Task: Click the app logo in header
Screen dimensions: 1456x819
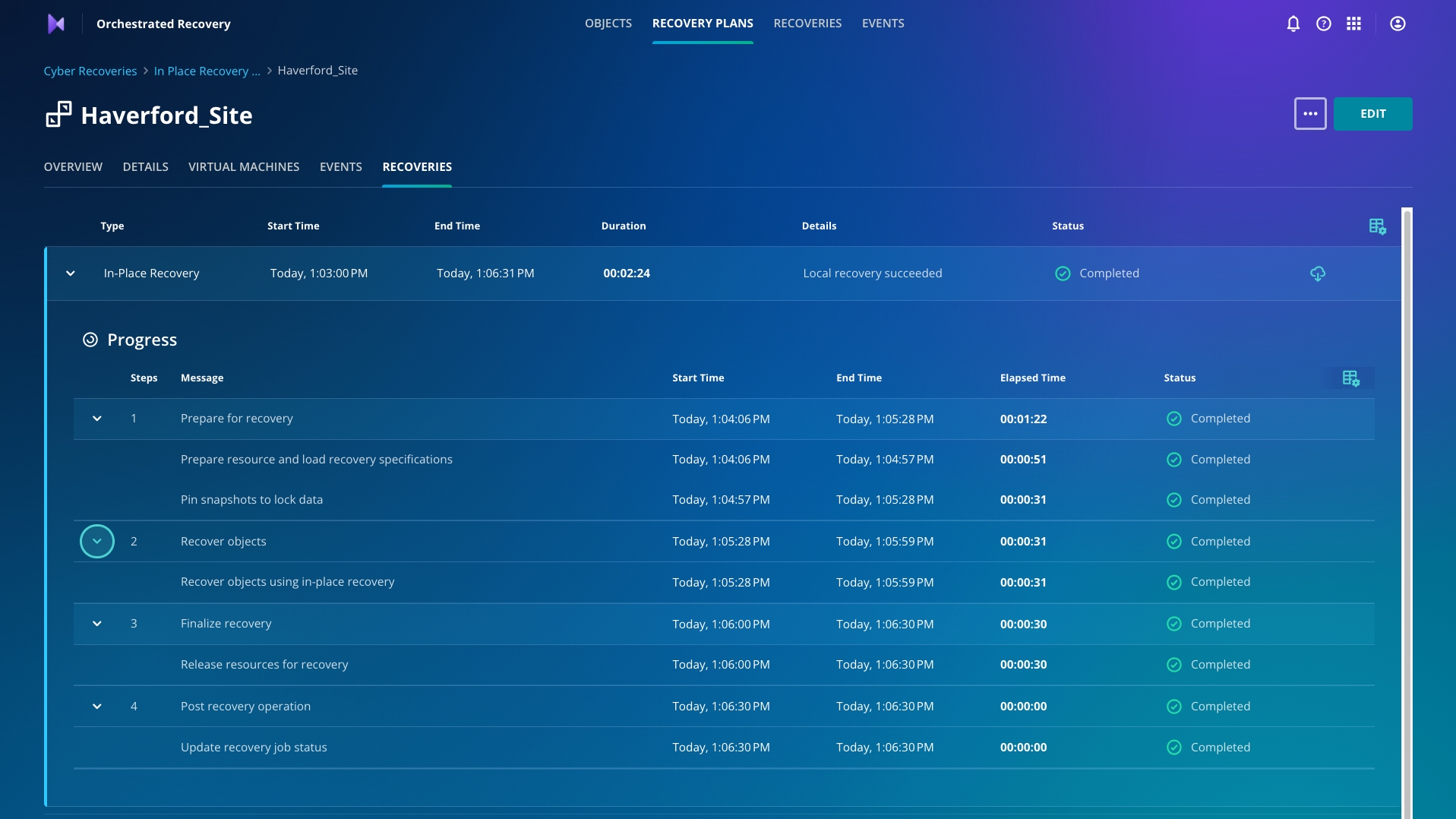Action: pos(56,24)
